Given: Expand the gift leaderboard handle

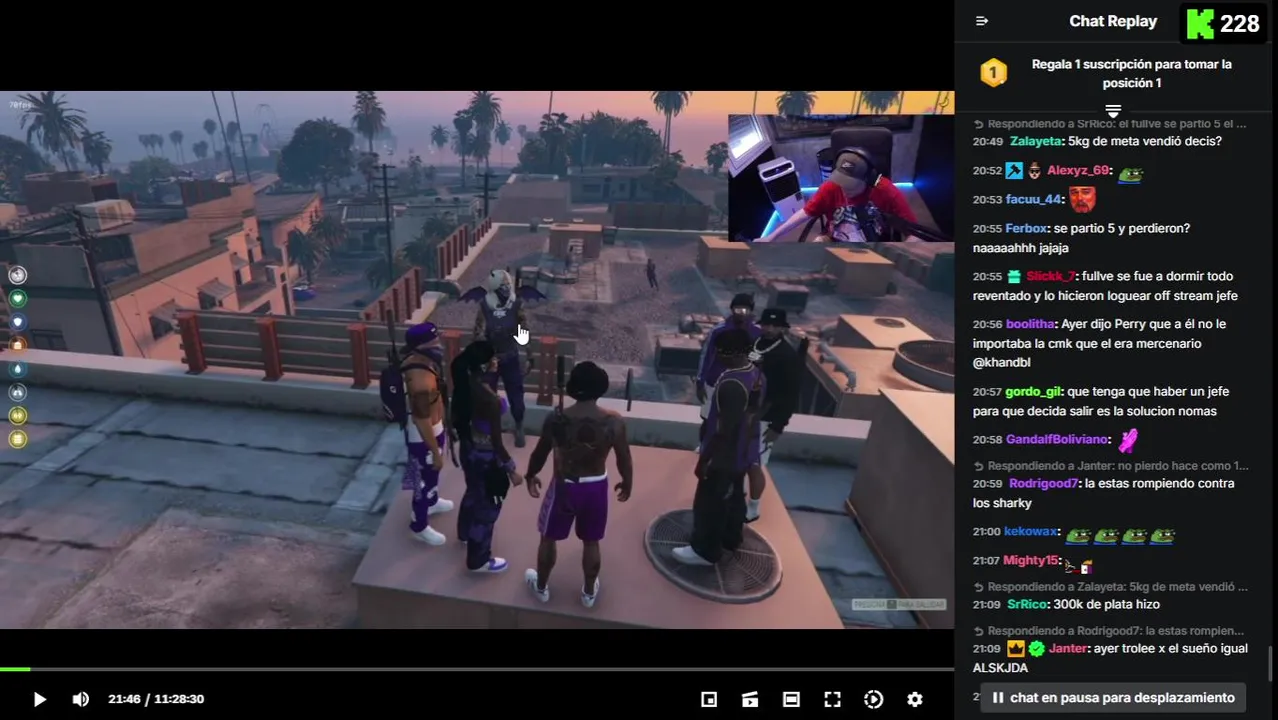Looking at the screenshot, I should click(1113, 109).
